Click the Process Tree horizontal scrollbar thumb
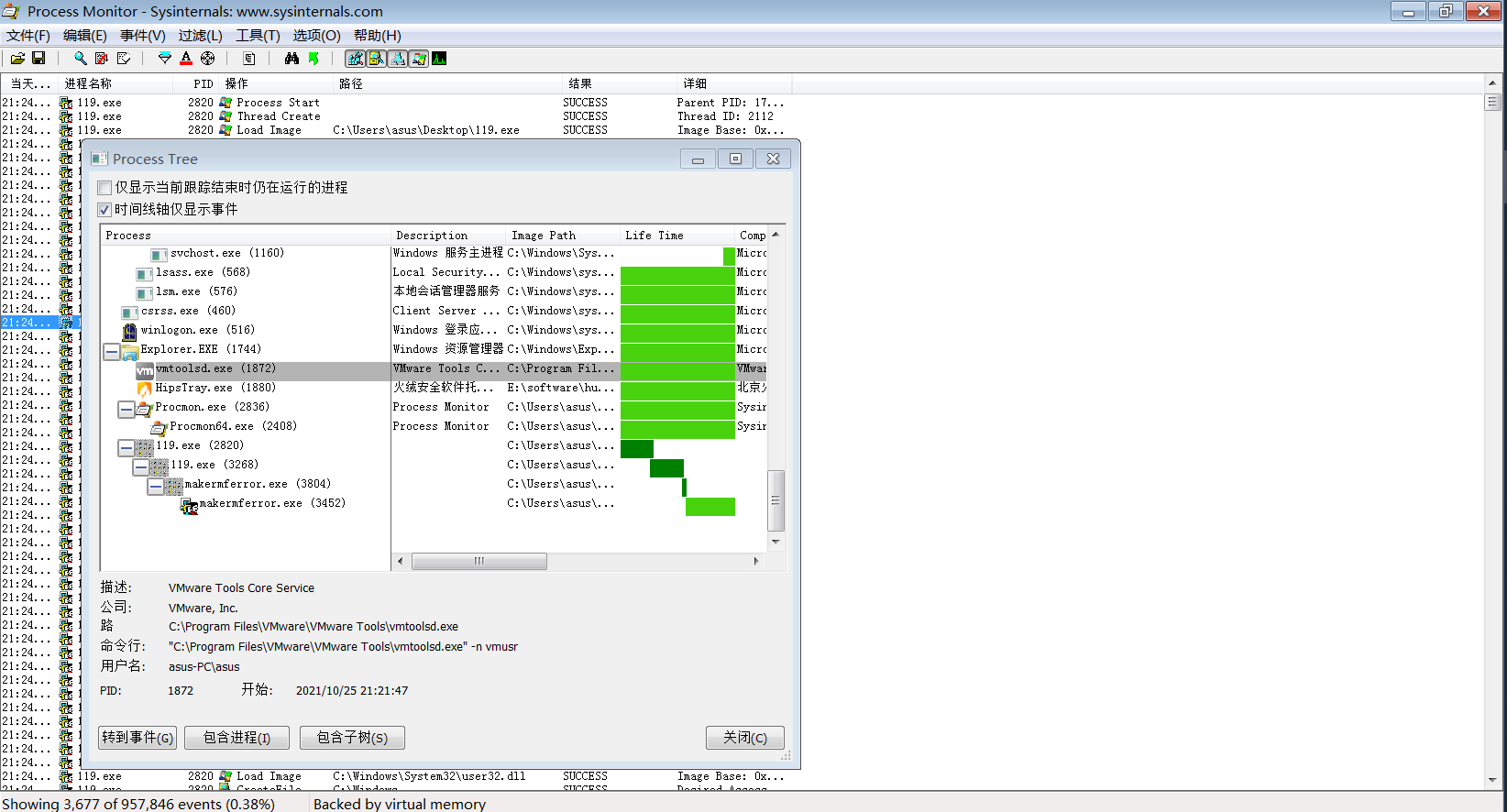Viewport: 1507px width, 812px height. (479, 561)
